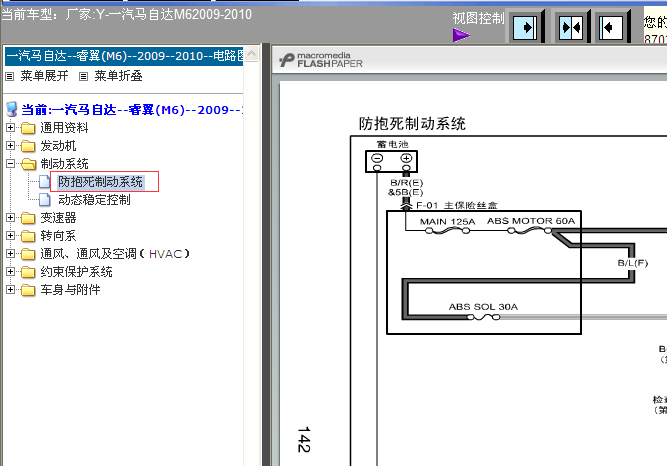Select the 变速器 folder label
This screenshot has width=667, height=466.
(x=58, y=218)
